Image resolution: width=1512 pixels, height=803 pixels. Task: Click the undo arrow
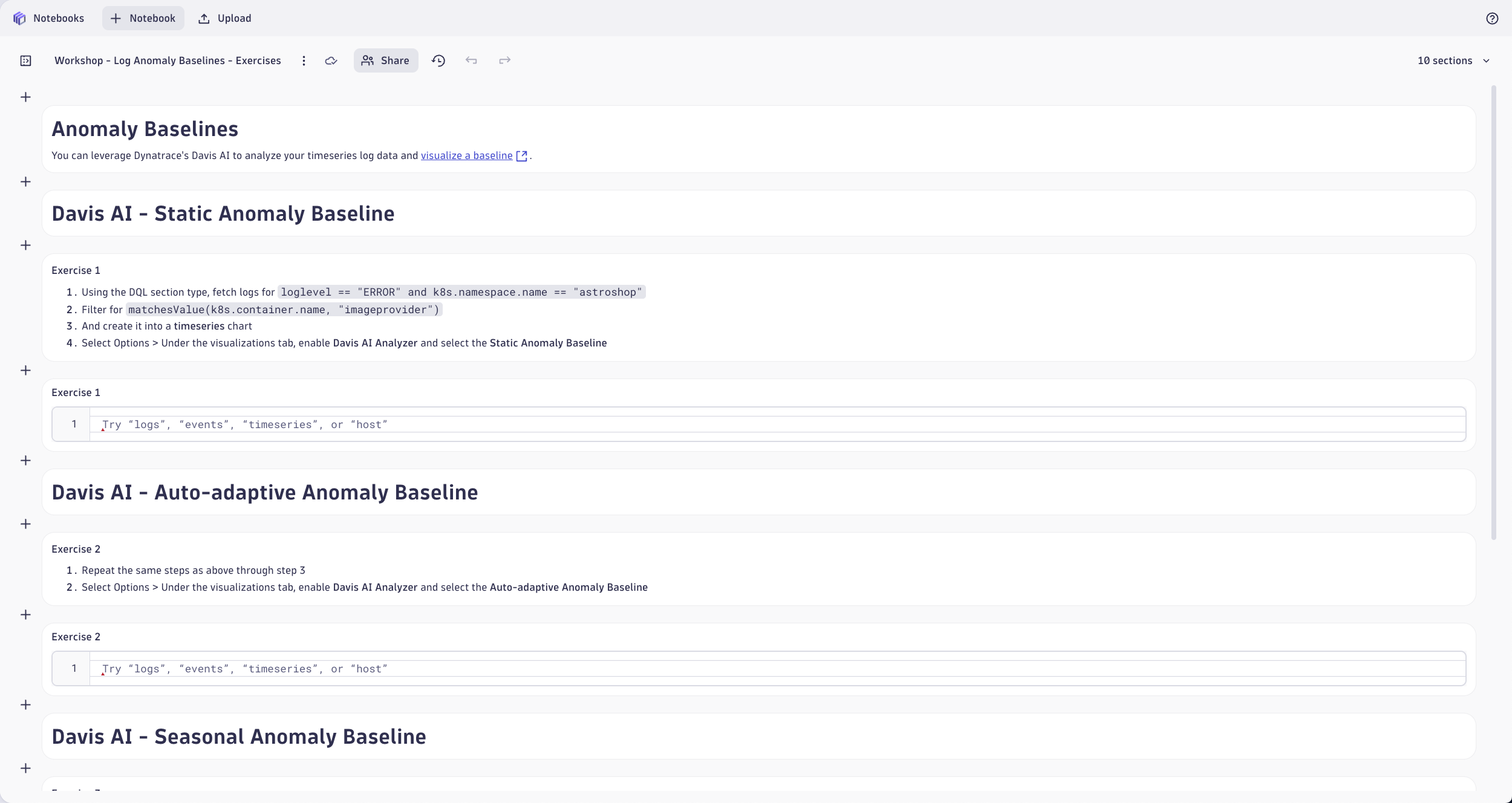tap(471, 60)
